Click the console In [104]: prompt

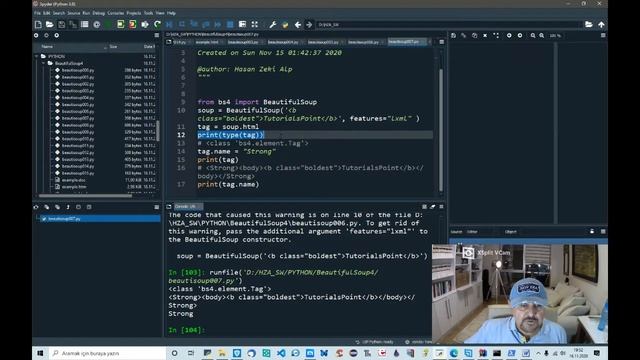coord(187,330)
